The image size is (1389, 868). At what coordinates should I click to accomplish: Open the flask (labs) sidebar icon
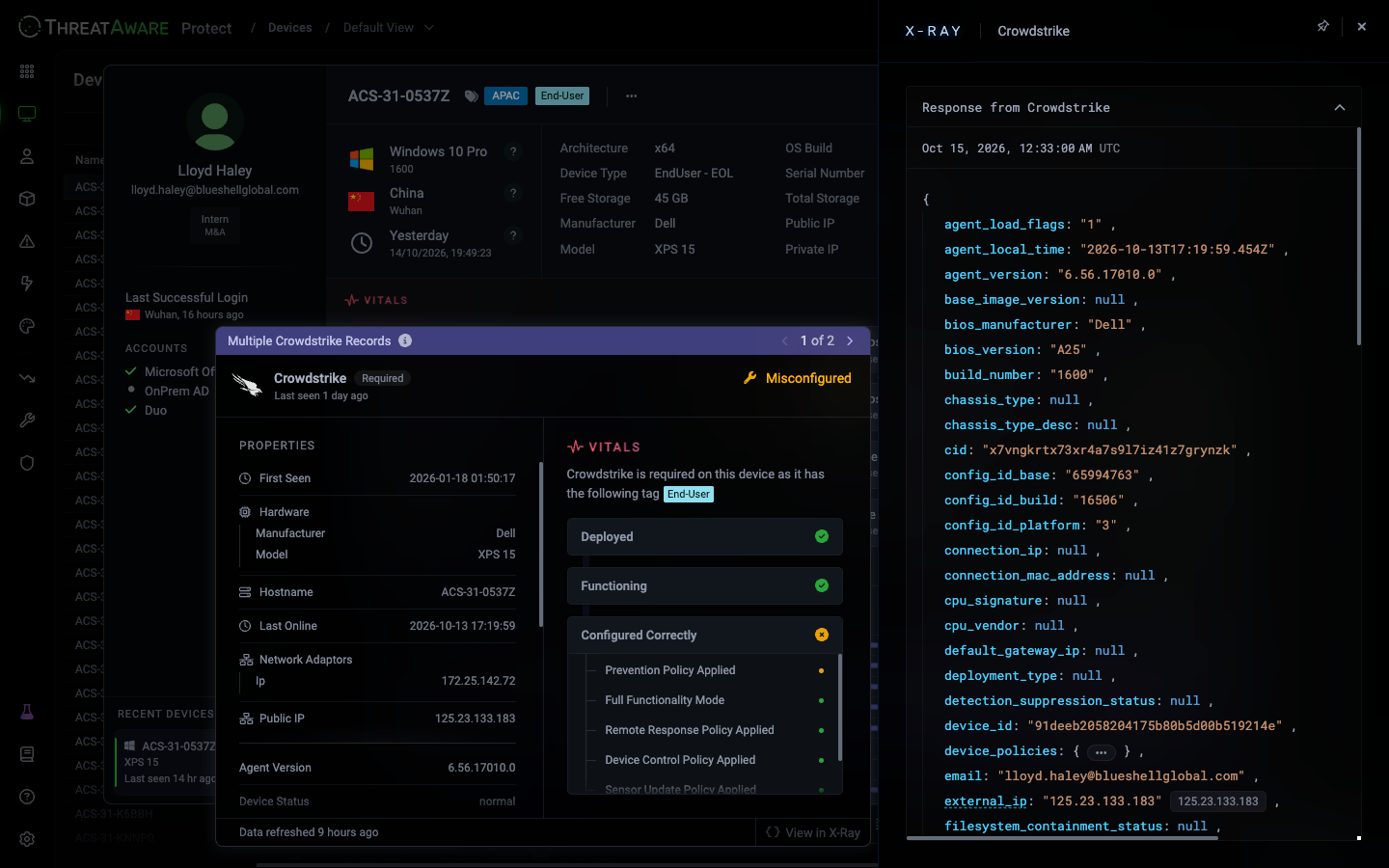[x=27, y=712]
